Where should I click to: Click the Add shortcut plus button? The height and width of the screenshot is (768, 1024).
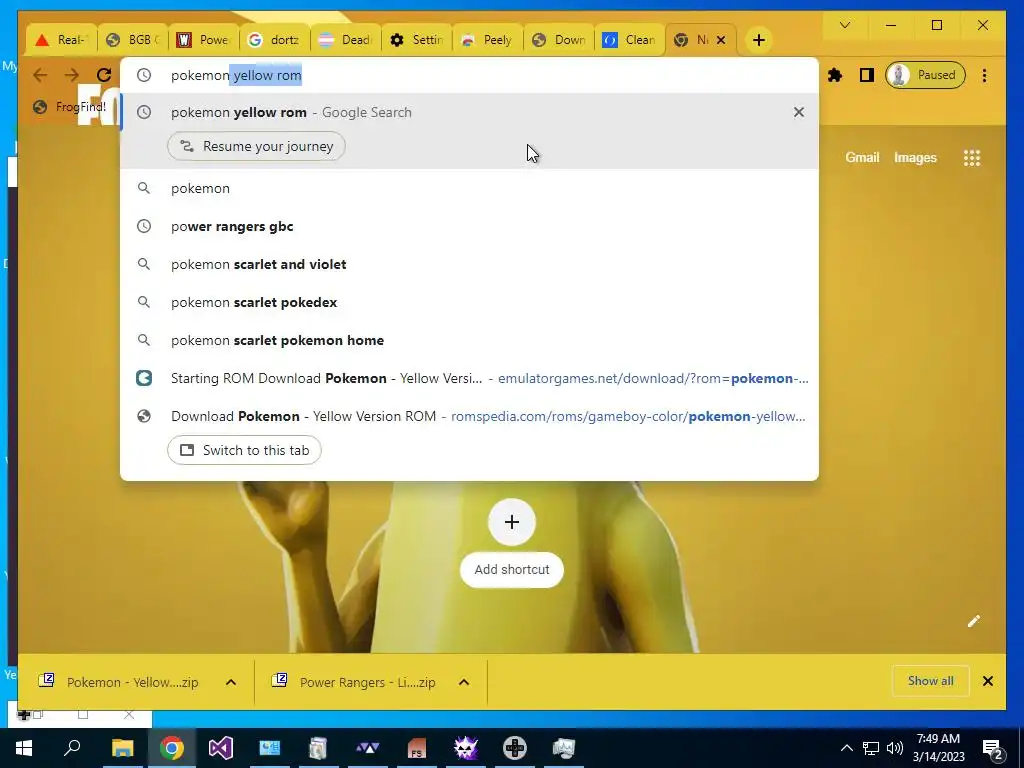coord(511,522)
